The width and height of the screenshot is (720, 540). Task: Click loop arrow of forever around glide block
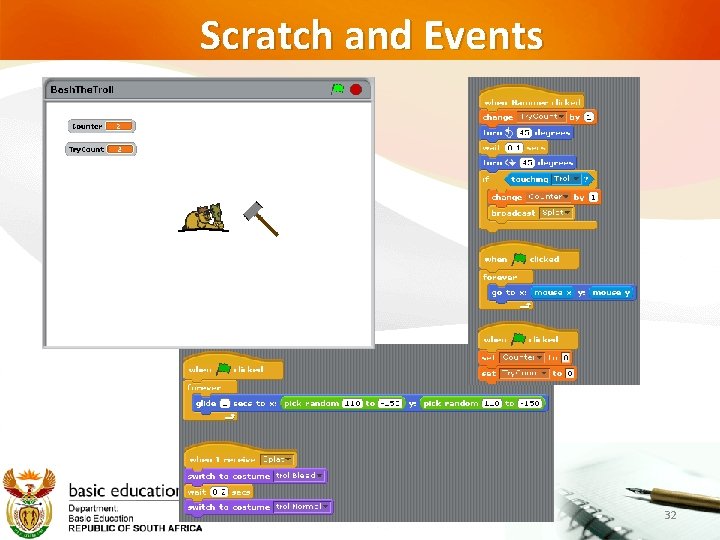coord(230,416)
